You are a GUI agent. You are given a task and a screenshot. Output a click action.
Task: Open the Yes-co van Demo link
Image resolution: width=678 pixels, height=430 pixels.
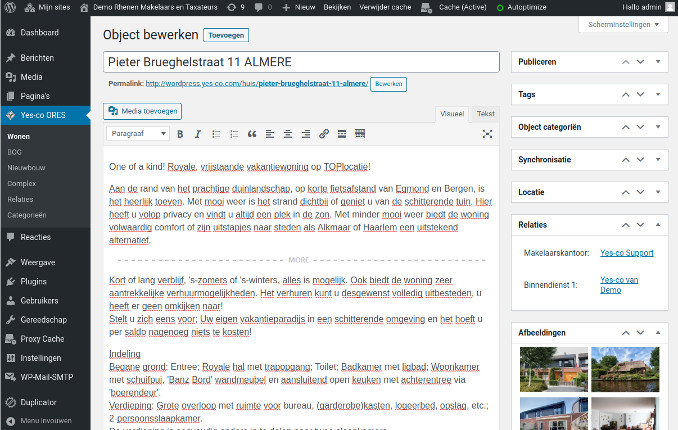tap(619, 285)
